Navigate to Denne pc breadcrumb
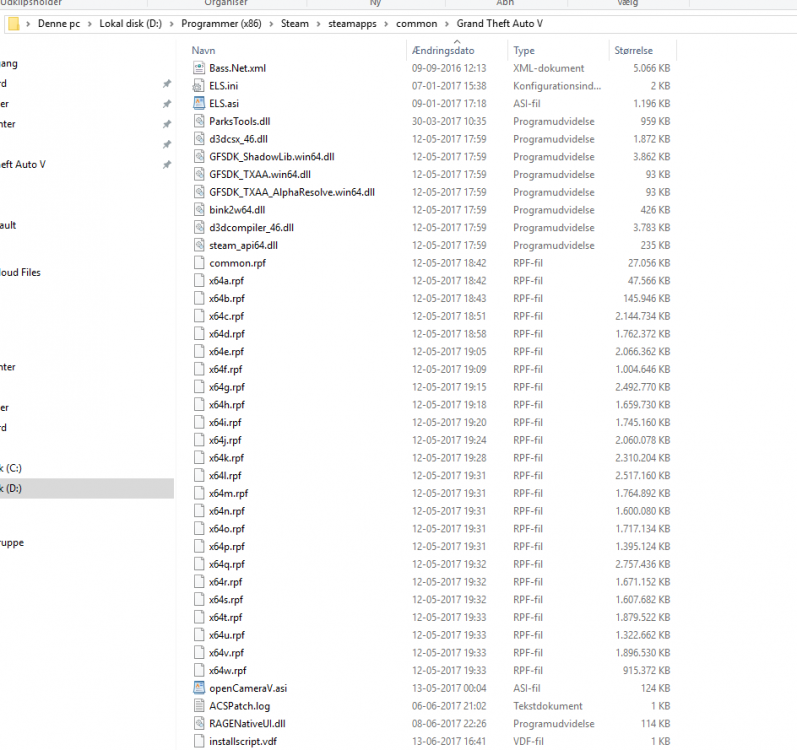 click(x=59, y=24)
